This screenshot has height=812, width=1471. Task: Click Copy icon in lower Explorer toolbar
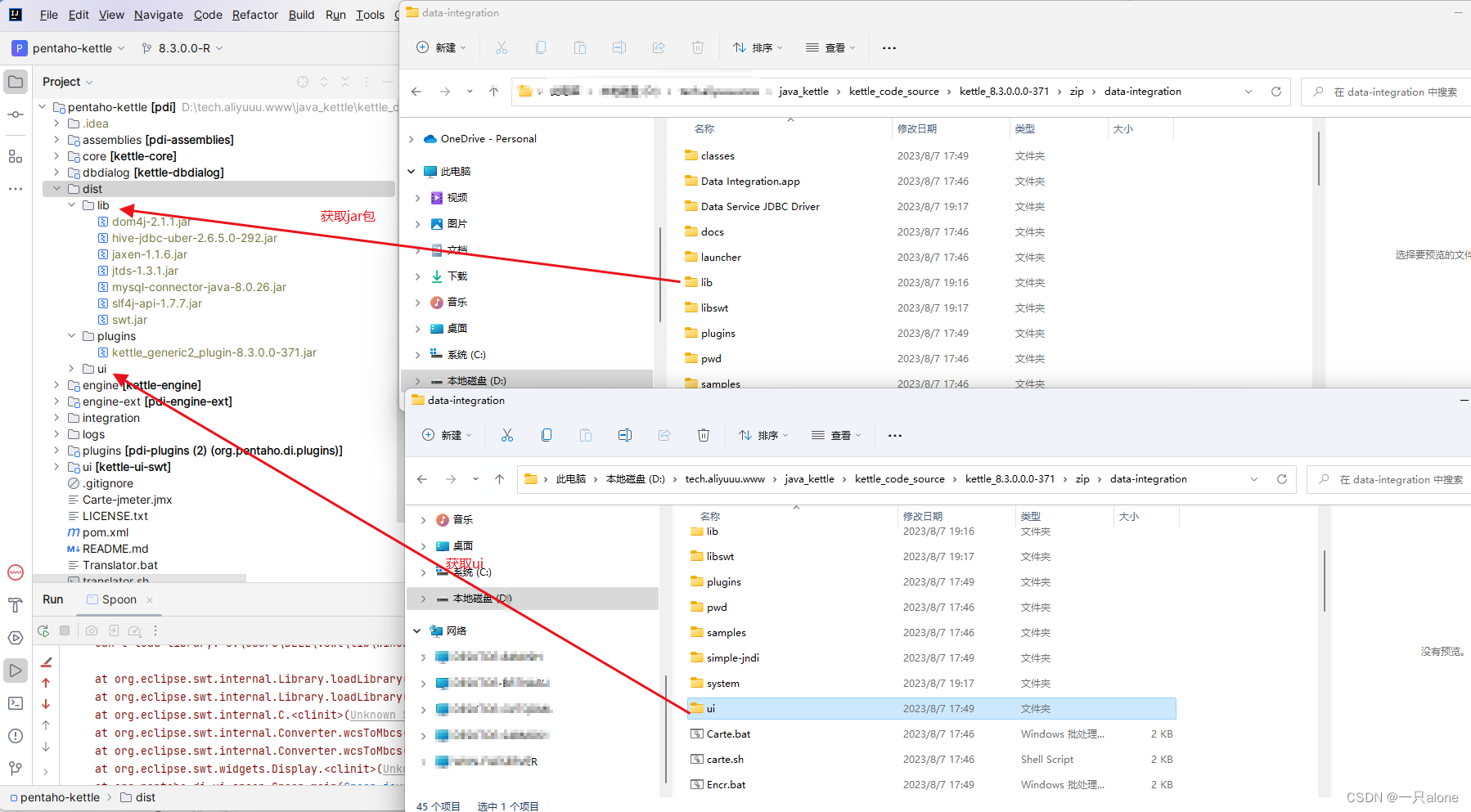547,435
